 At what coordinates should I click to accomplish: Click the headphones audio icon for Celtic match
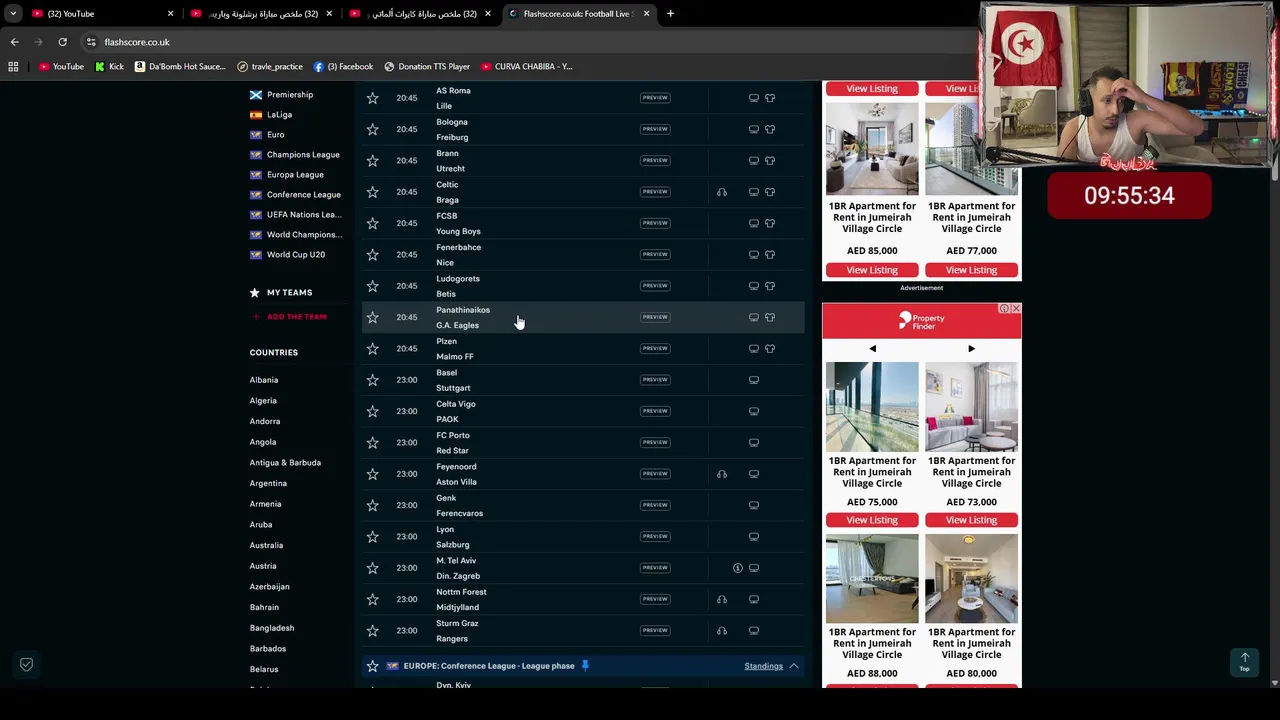722,192
